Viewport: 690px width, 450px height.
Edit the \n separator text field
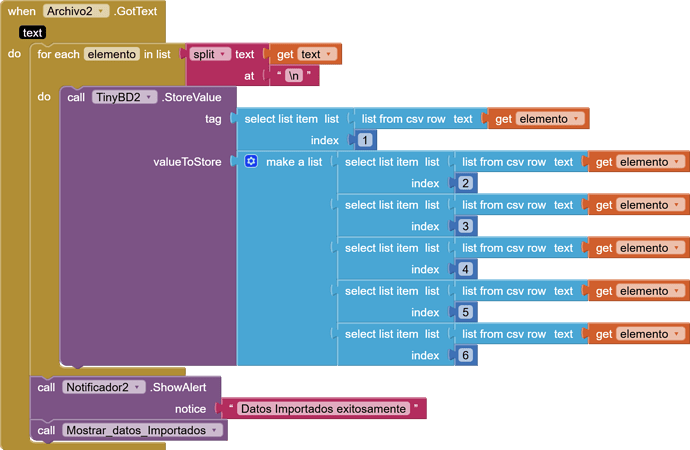click(x=294, y=76)
